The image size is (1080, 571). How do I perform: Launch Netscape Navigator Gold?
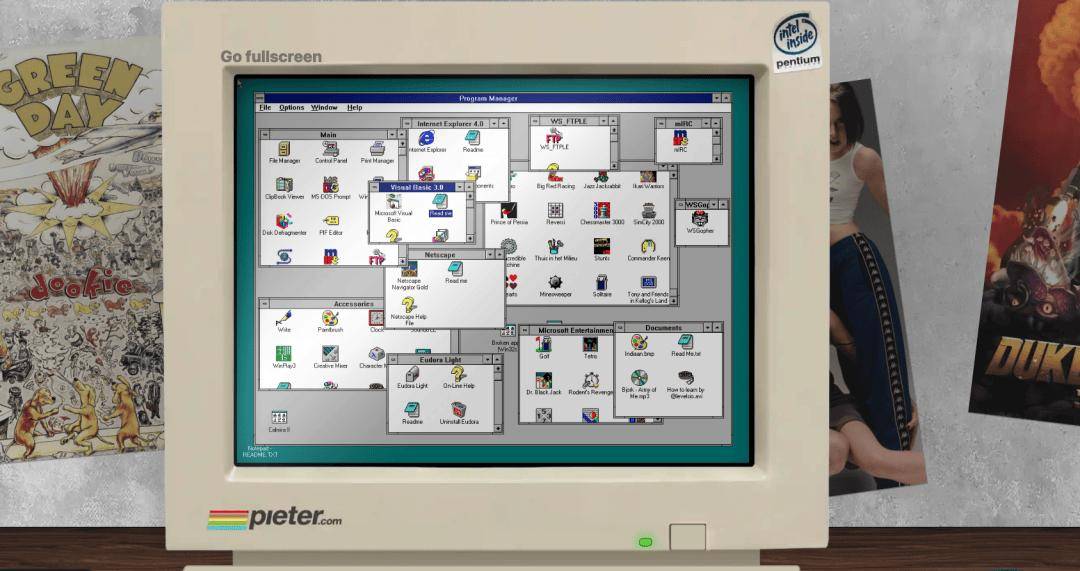point(409,276)
